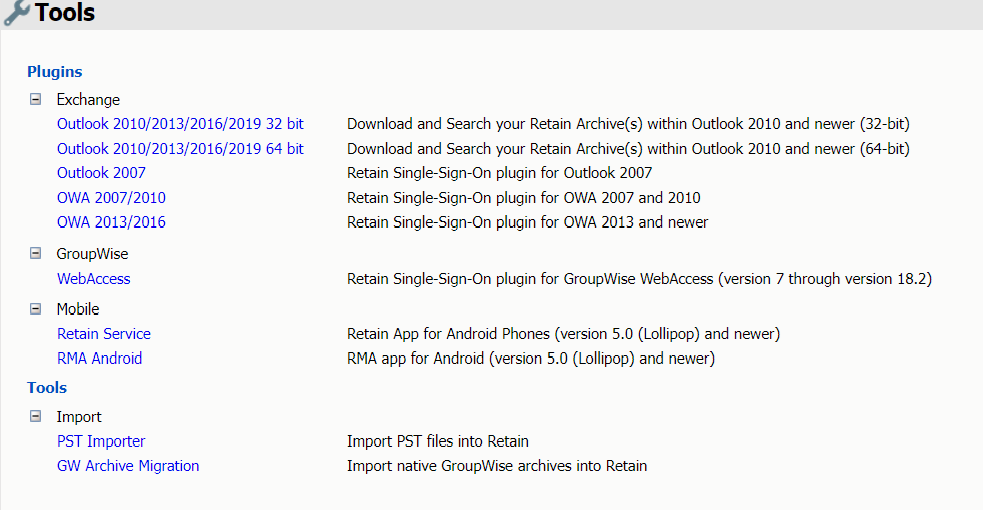
Task: Collapse the GroupWise section
Action: tap(36, 254)
